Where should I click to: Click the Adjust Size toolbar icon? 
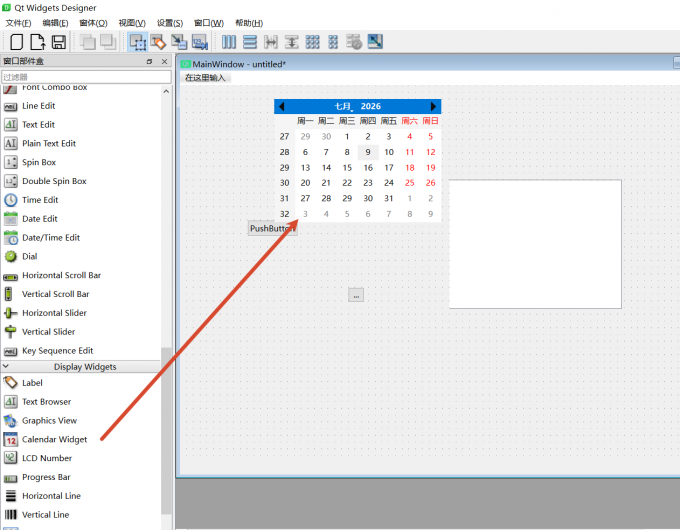pyautogui.click(x=375, y=42)
